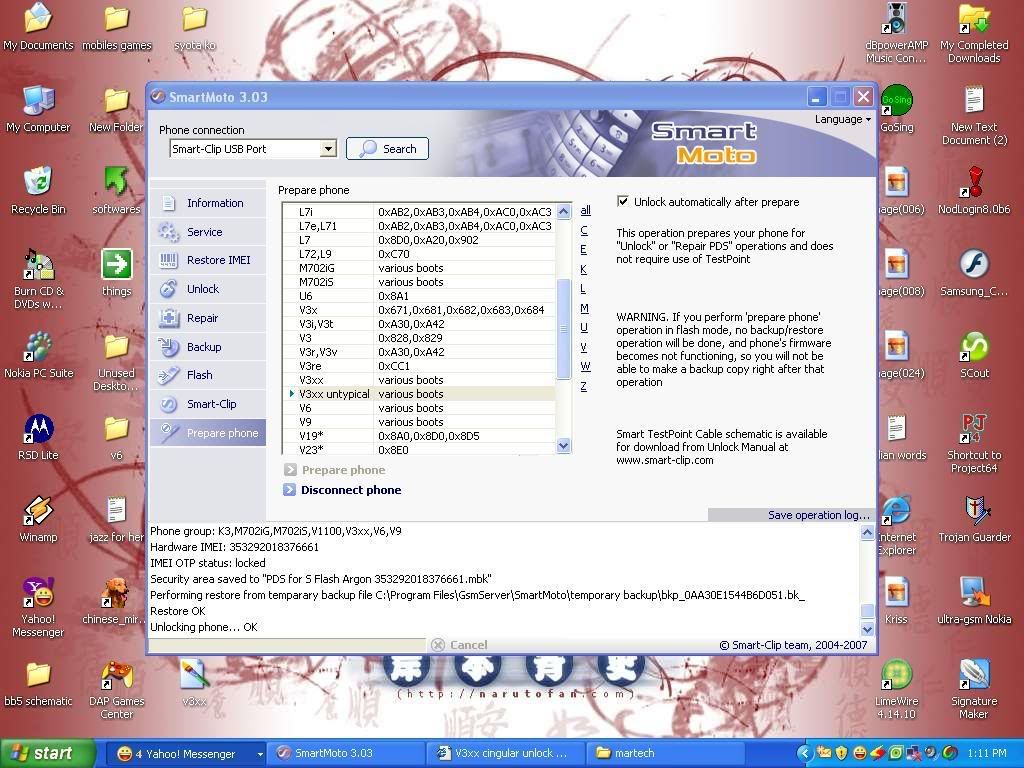Filter phone list by letter M
This screenshot has width=1024, height=768.
pyautogui.click(x=584, y=308)
